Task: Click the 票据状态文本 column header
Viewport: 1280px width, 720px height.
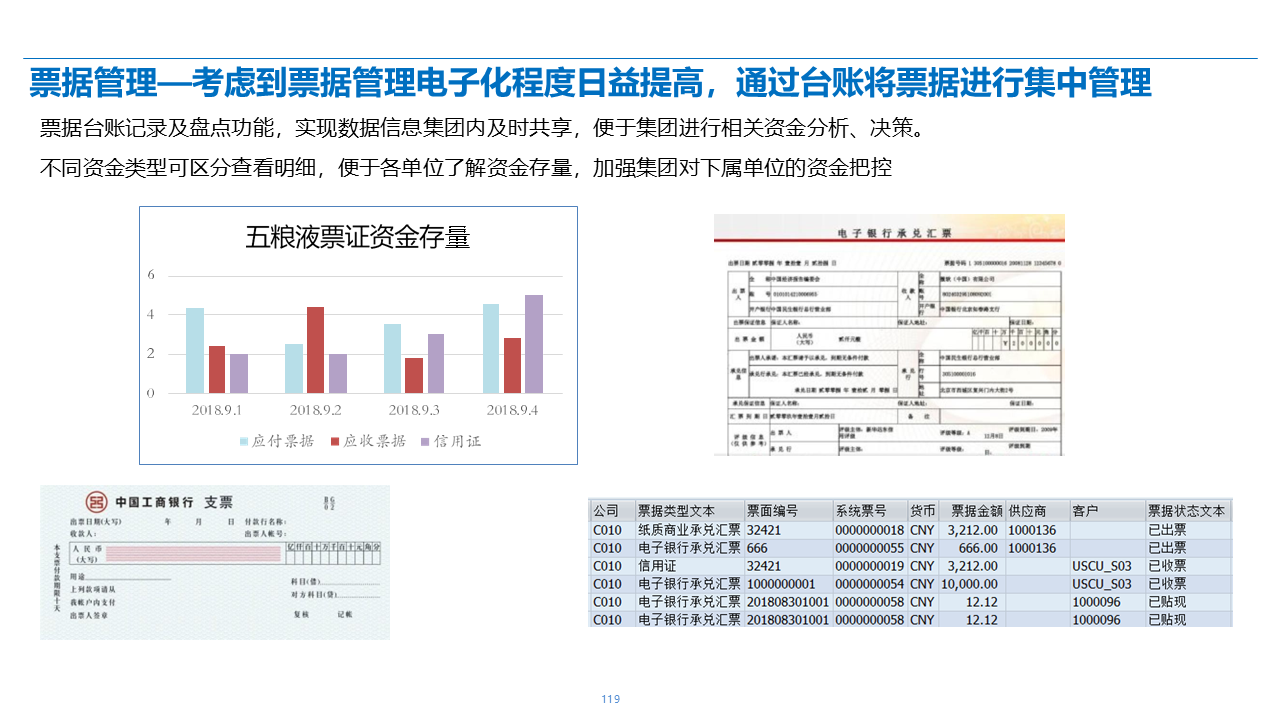Action: (x=1188, y=511)
